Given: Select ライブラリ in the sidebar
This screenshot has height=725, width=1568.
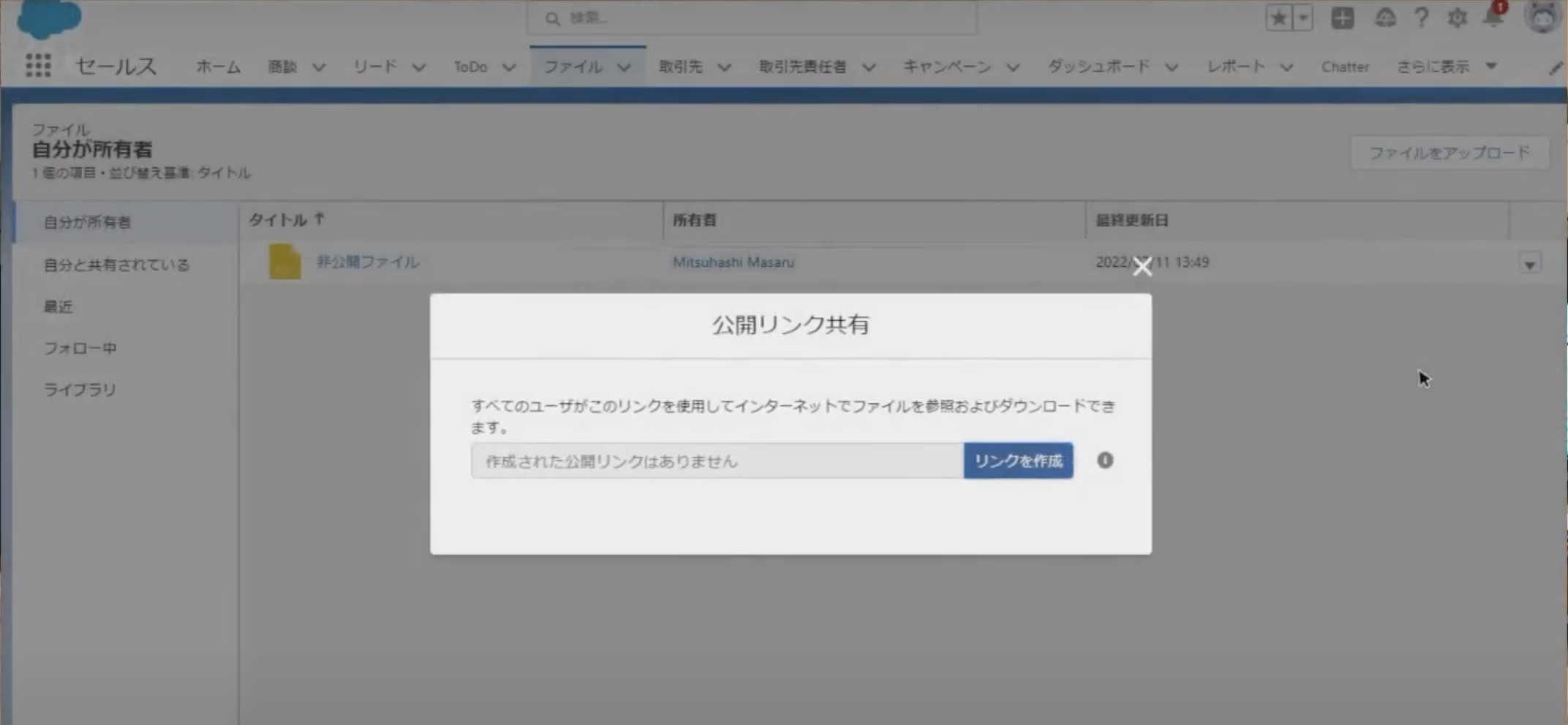Looking at the screenshot, I should (80, 390).
